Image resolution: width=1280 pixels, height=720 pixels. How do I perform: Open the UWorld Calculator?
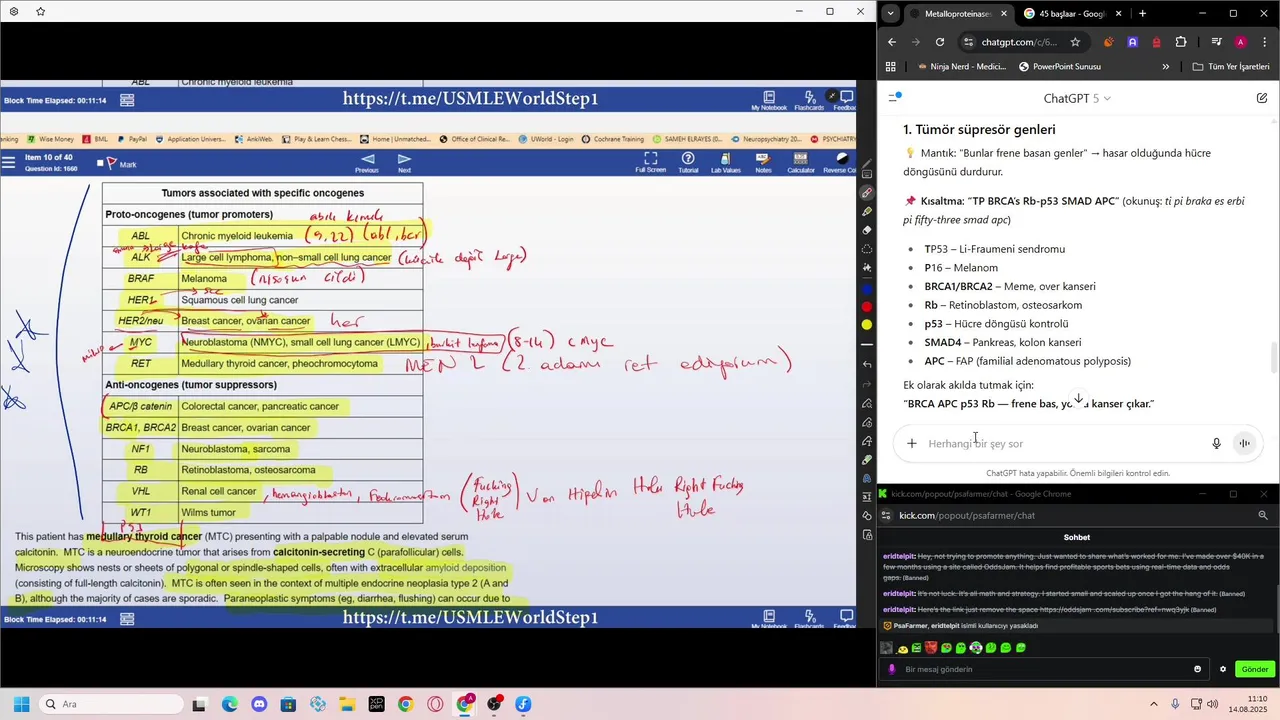(800, 163)
